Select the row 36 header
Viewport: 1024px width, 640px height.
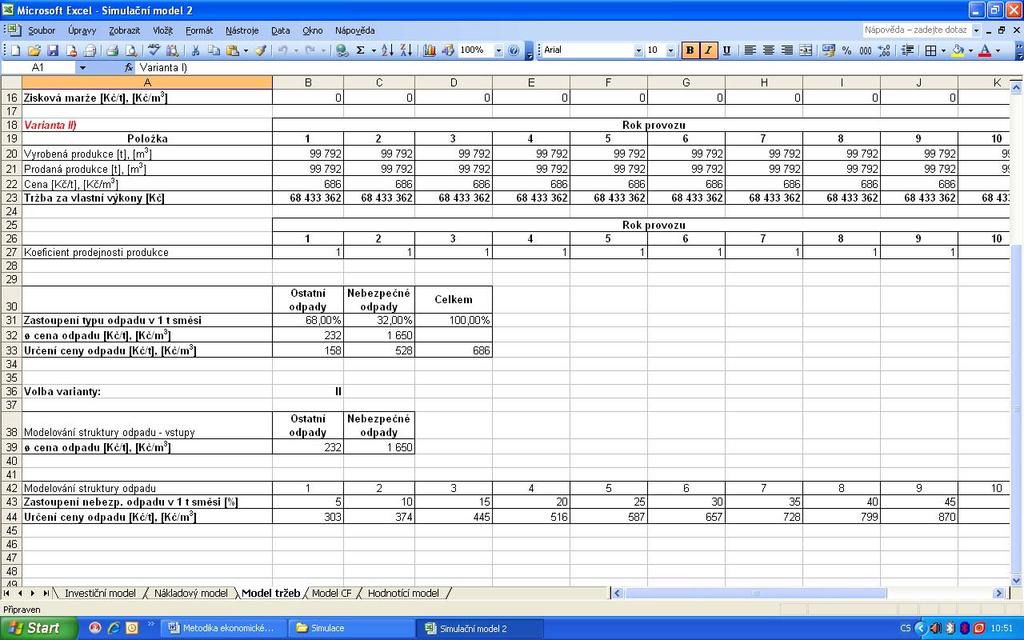(x=11, y=391)
